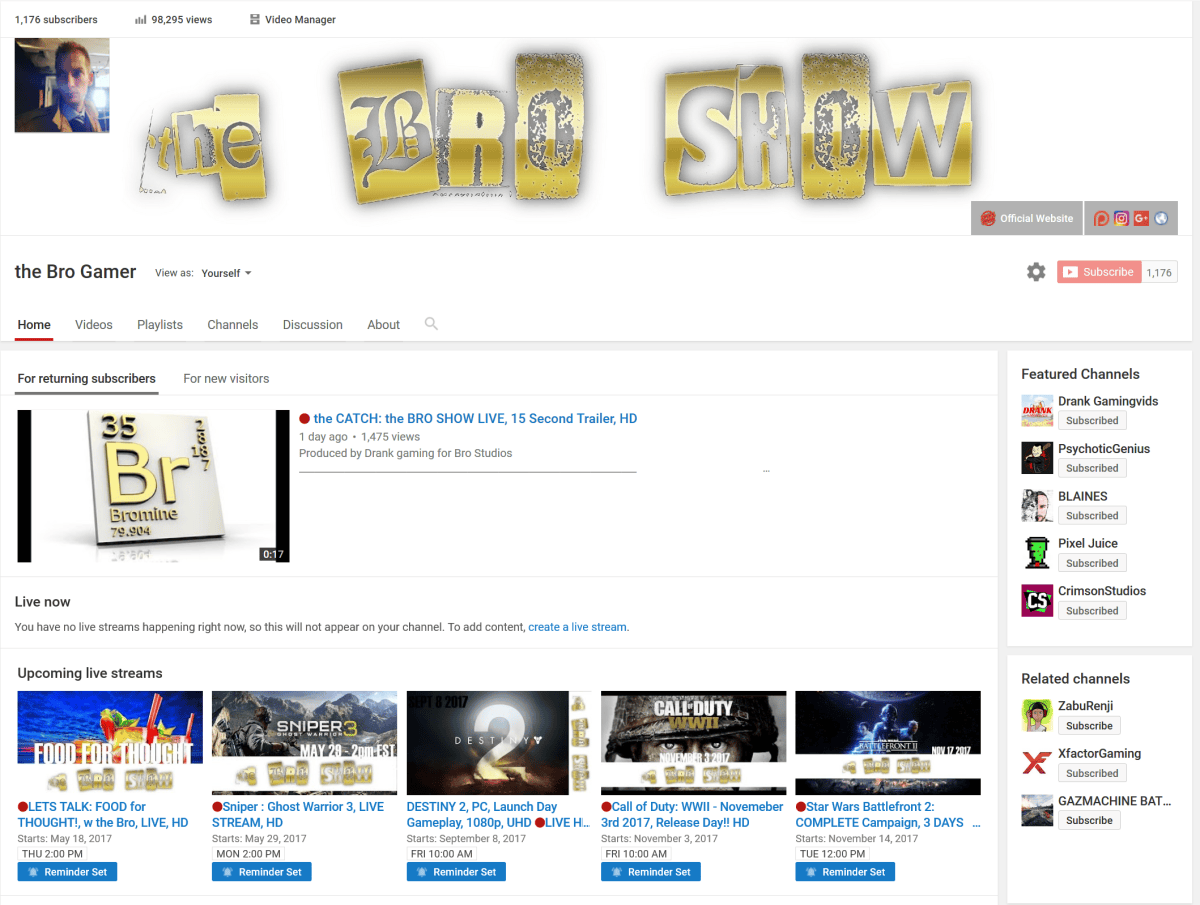The height and width of the screenshot is (905, 1200).
Task: Open Star Wars Battlefront II thumbnail
Action: tap(888, 742)
